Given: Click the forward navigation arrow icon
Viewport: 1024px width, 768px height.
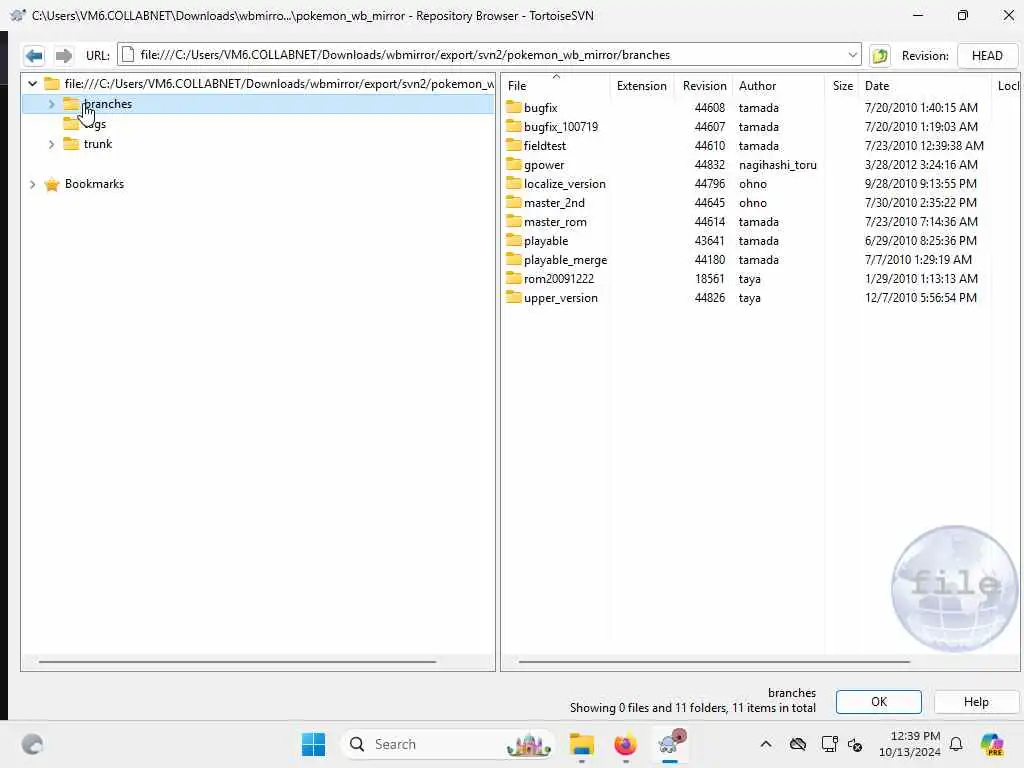Looking at the screenshot, I should pos(63,56).
